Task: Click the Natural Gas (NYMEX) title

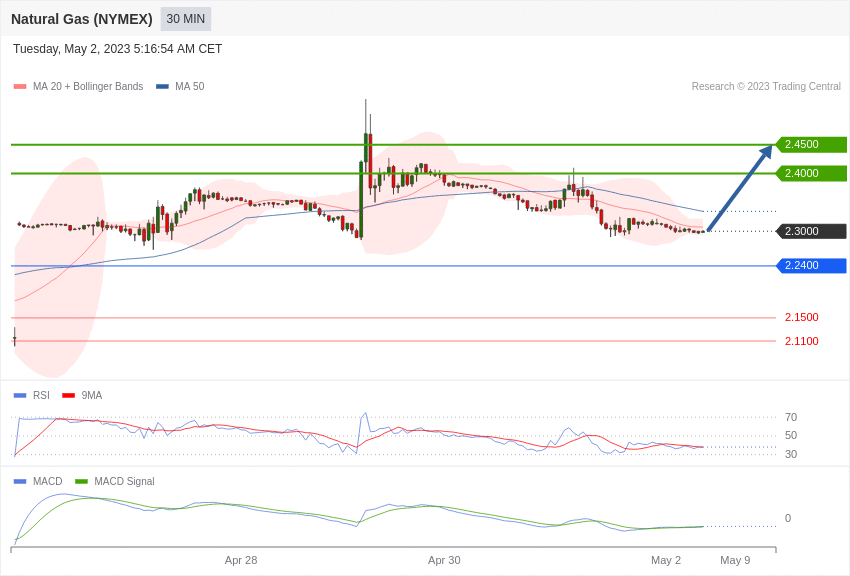Action: point(82,19)
